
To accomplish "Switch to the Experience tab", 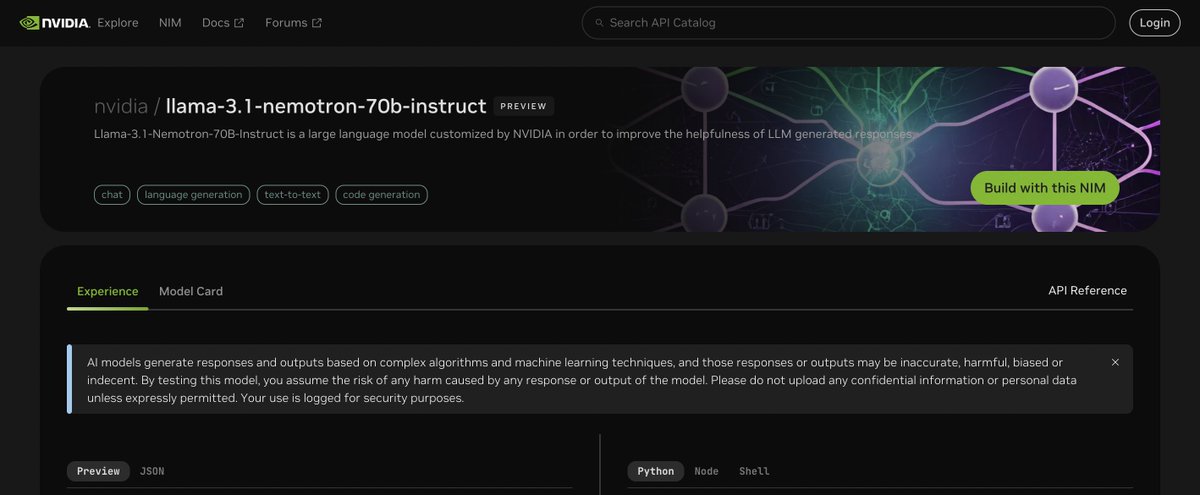I will [108, 291].
